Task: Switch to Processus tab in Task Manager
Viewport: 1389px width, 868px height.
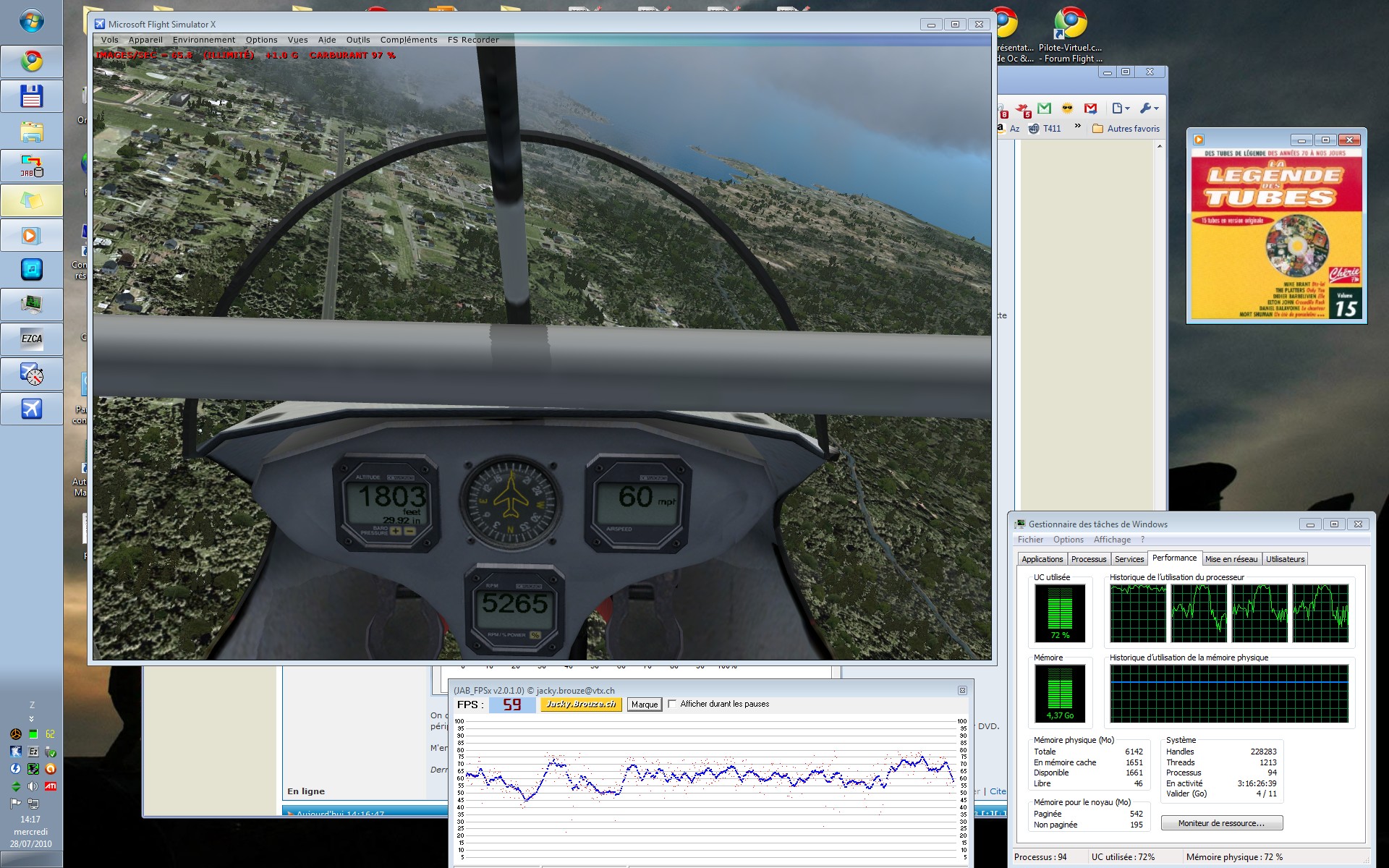Action: tap(1089, 559)
